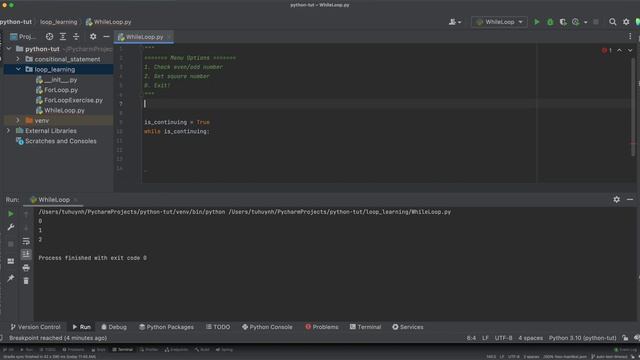
Task: Select __init__.py in project tree
Action: pos(56,80)
